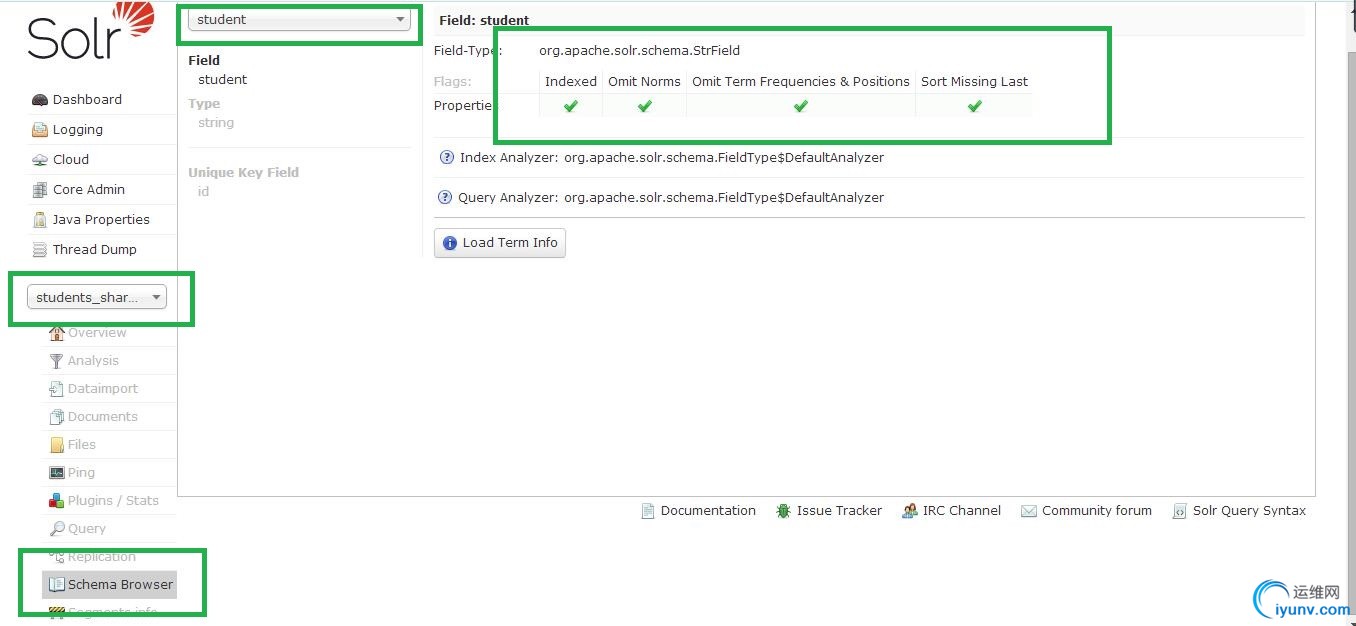
Task: Click the Sort Missing Last checkmark
Action: pos(975,106)
